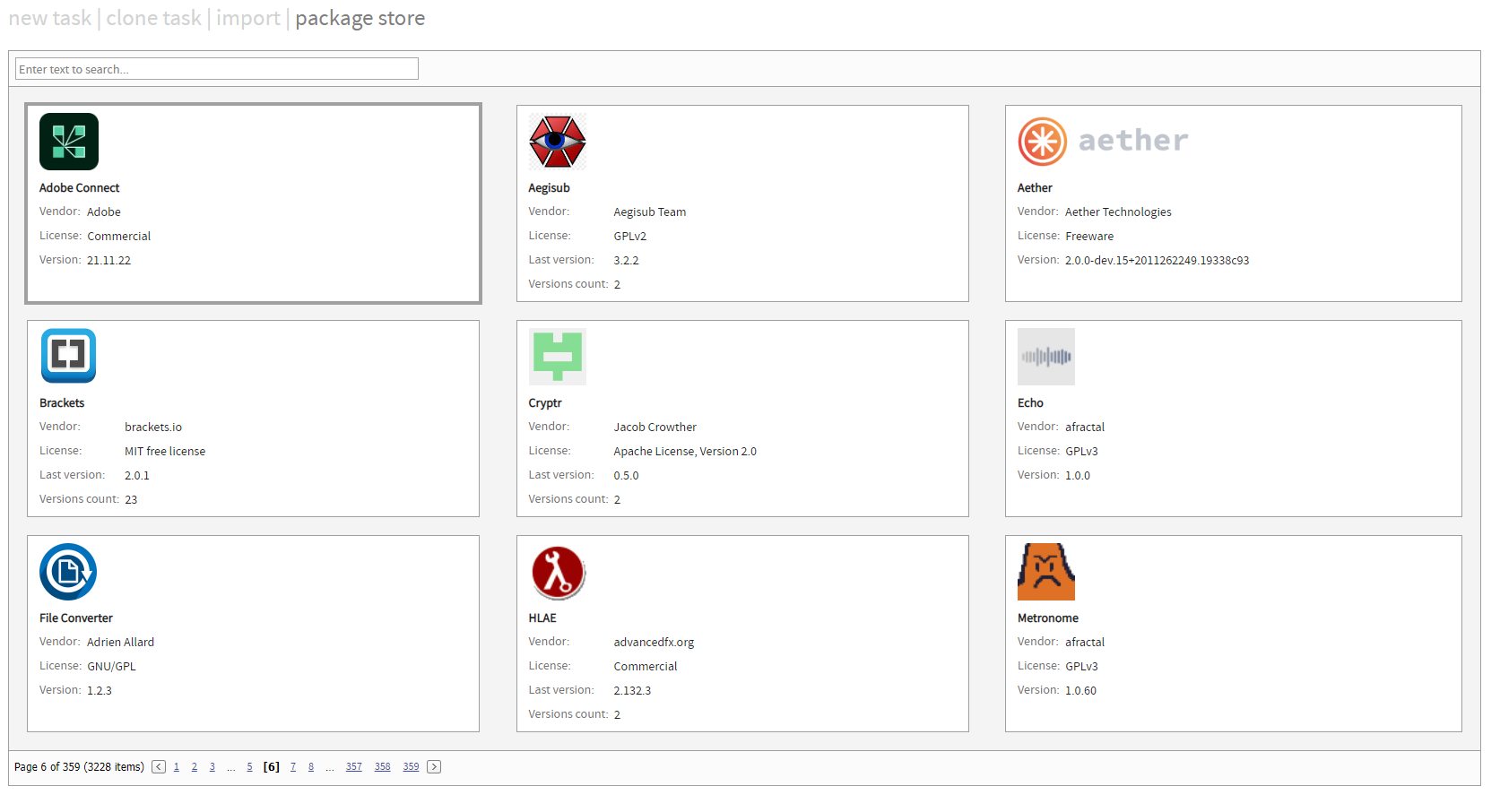Screen dimensions: 1500x812
Task: Navigate to page 7
Action: pyautogui.click(x=293, y=766)
